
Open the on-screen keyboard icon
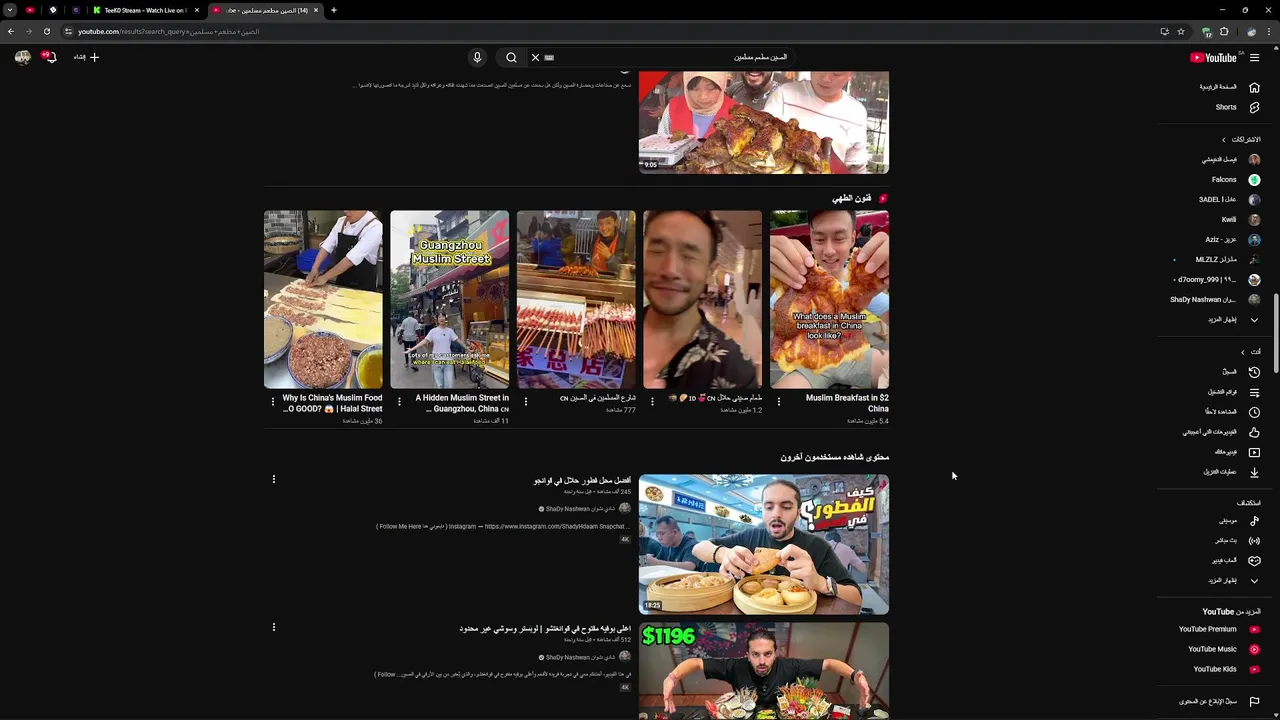click(549, 57)
